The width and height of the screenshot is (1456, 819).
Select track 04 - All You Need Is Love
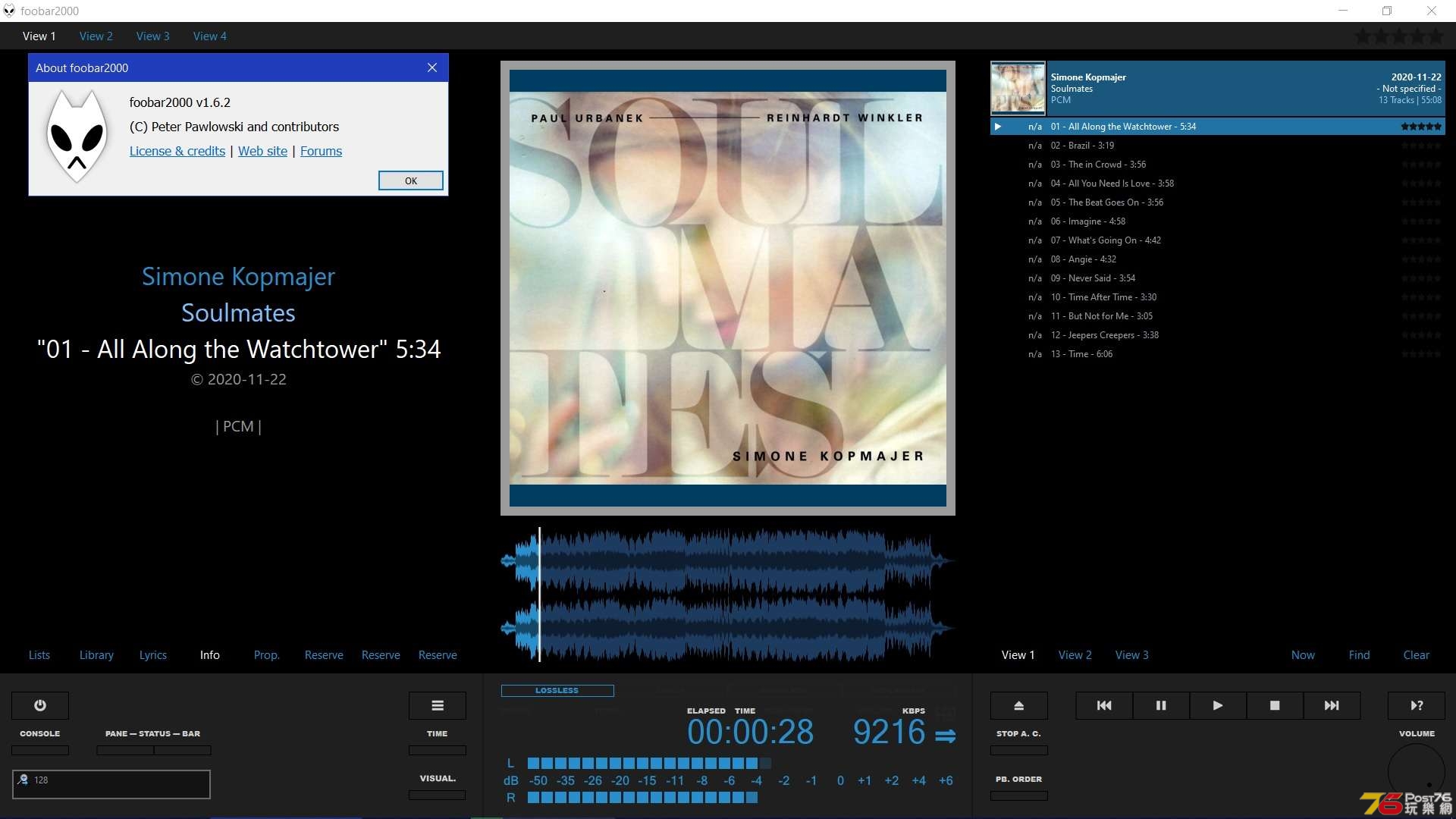pyautogui.click(x=1218, y=184)
